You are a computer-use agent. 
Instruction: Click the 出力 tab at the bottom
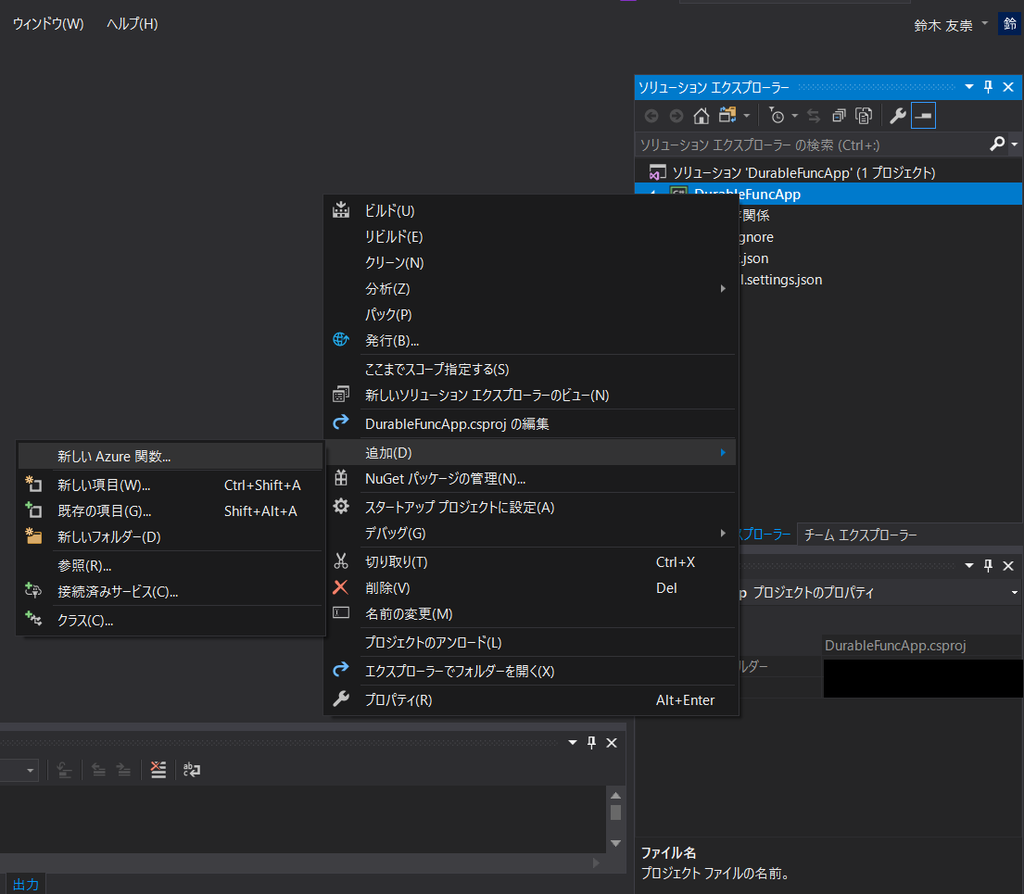(25, 884)
